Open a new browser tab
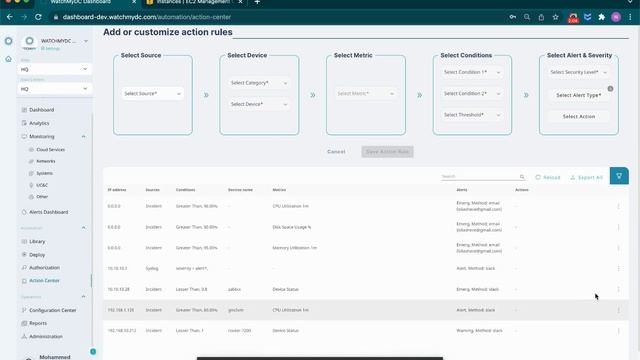The image size is (640, 360). (x=257, y=2)
